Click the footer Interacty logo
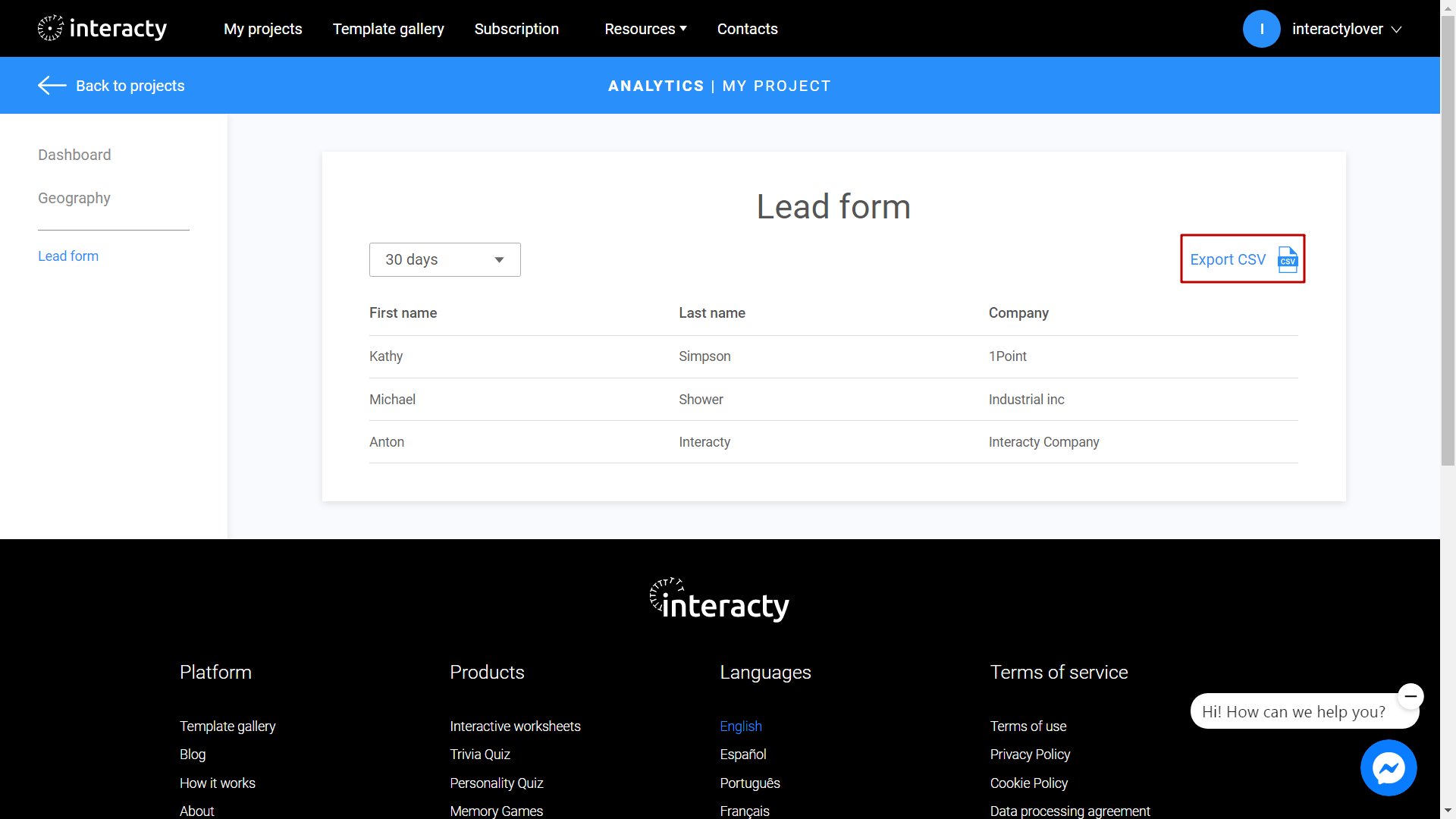Screen dimensions: 1456x819 [720, 600]
